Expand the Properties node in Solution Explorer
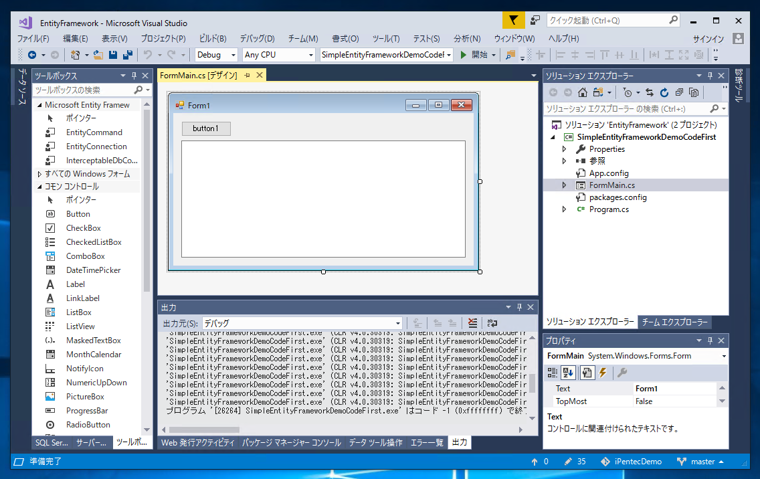 click(564, 149)
